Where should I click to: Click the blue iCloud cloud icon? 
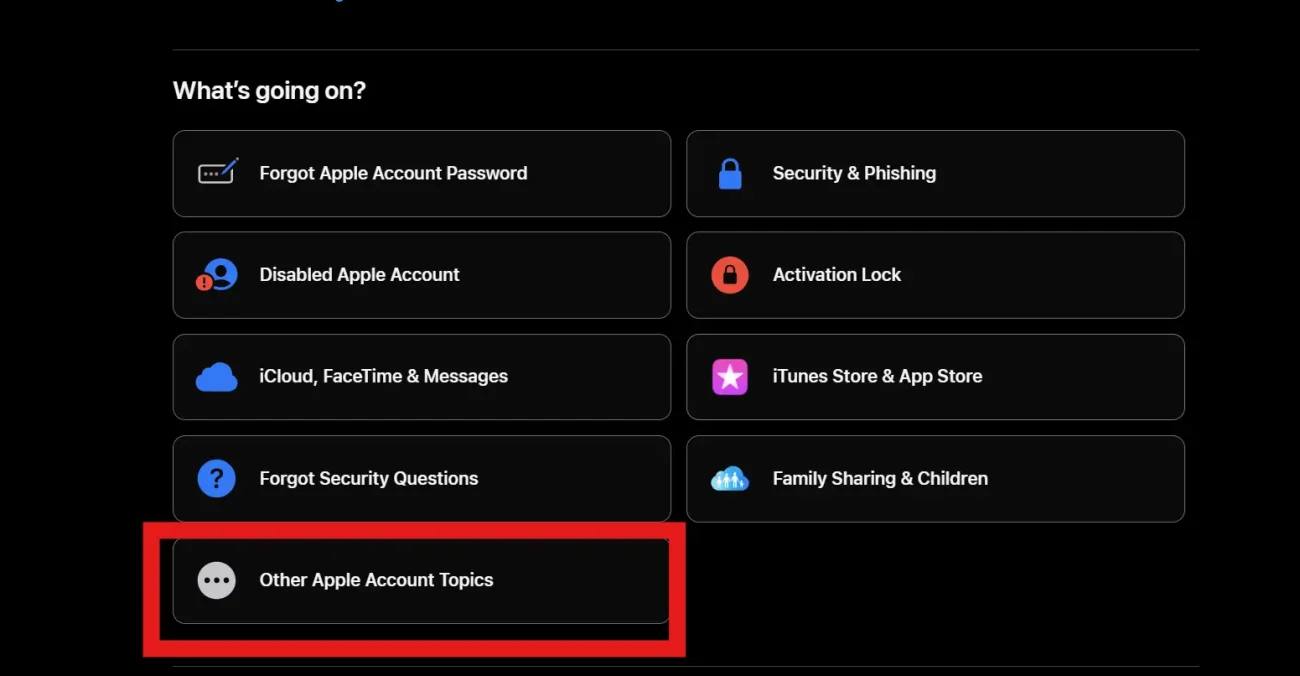217,377
